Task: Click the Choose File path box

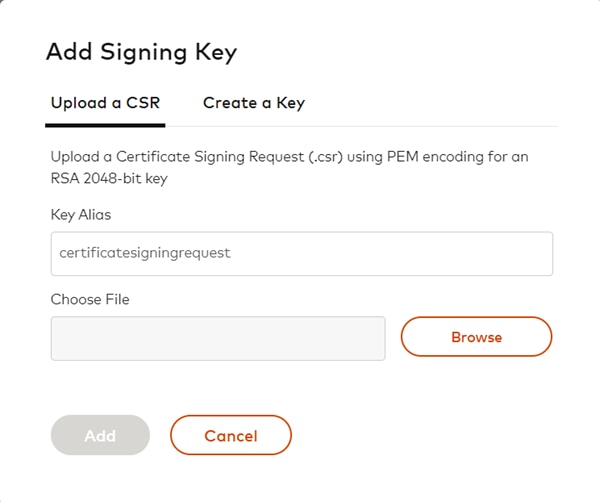Action: pos(218,338)
